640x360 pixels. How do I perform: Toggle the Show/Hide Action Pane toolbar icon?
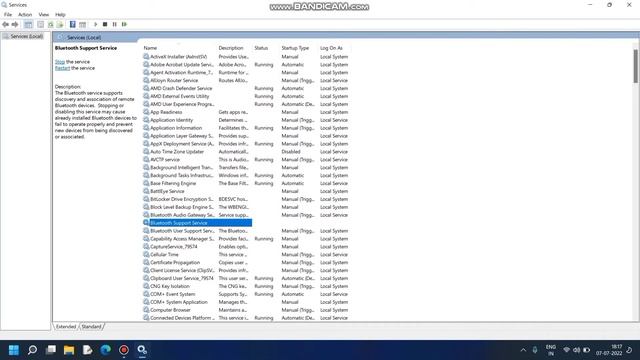pos(82,24)
